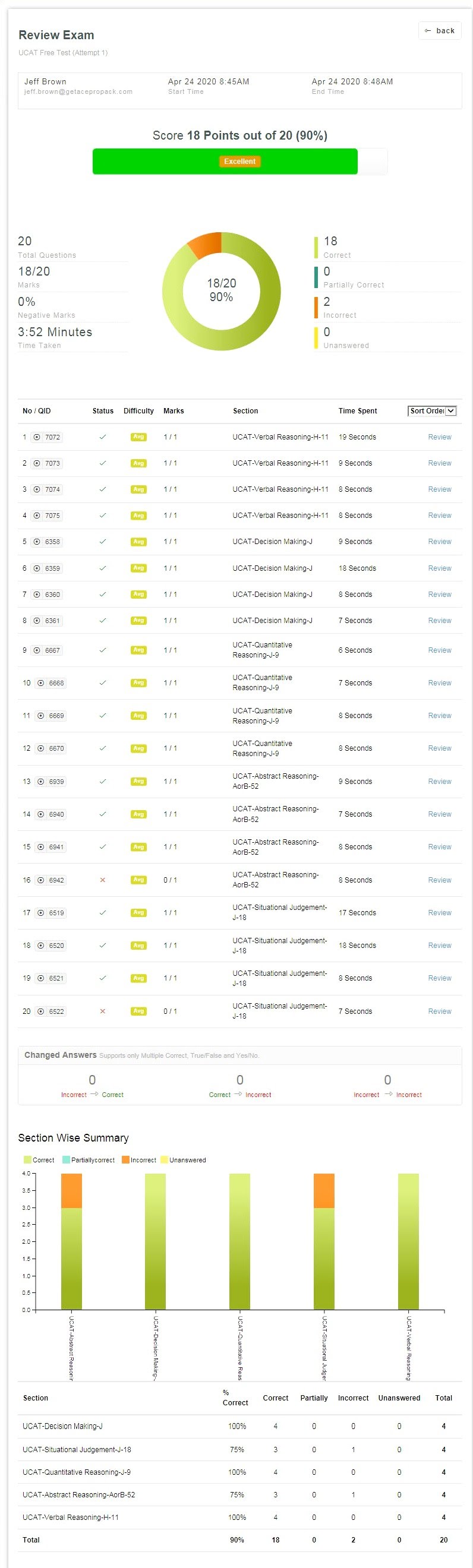Click the red cross status for question 16
Screen dimensions: 473x1568
pos(102,880)
